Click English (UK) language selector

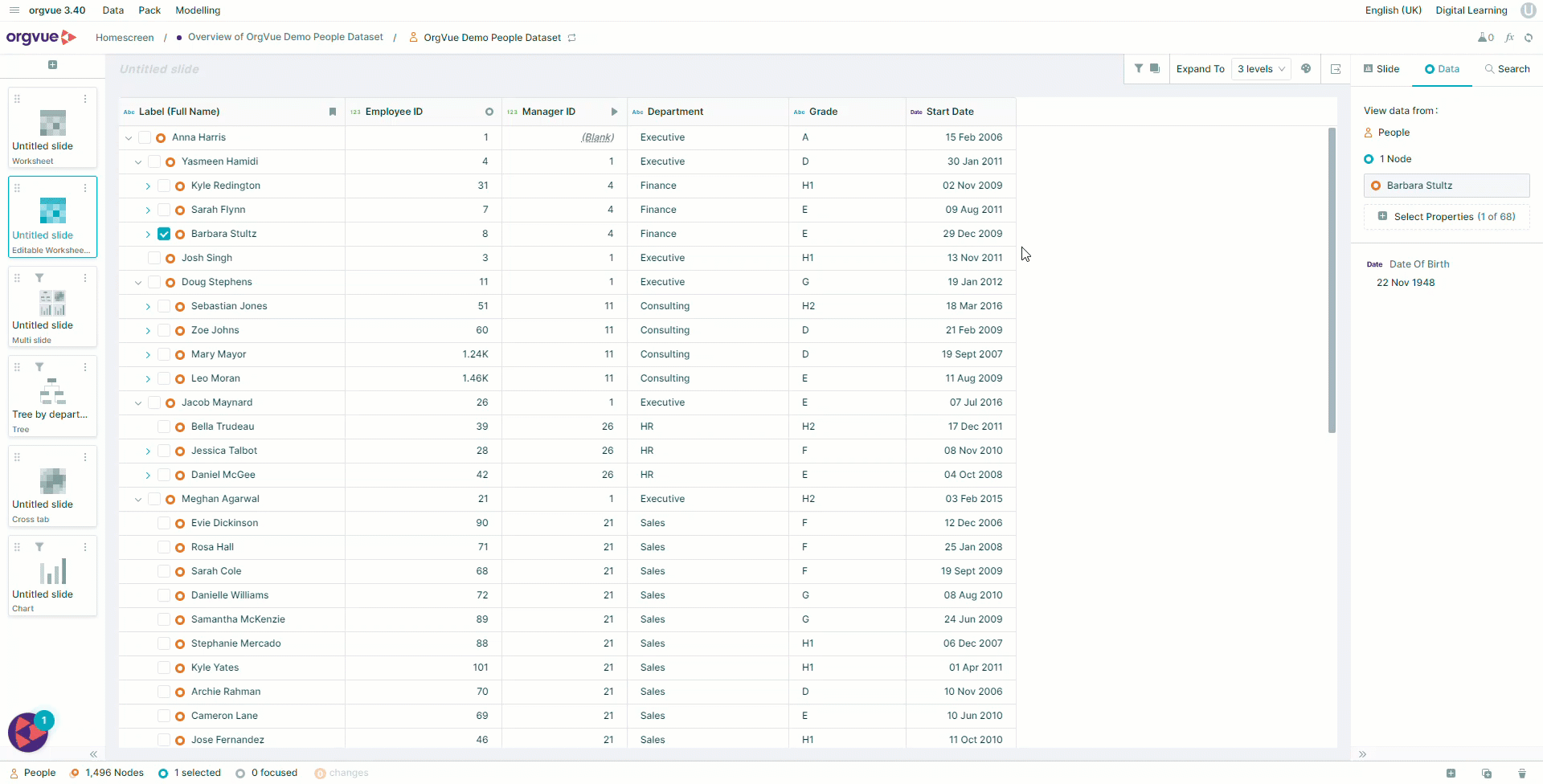(x=1394, y=10)
